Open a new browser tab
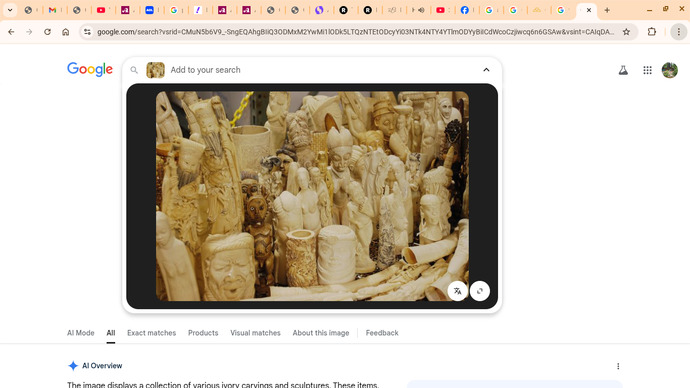Image resolution: width=690 pixels, height=388 pixels. 607,10
